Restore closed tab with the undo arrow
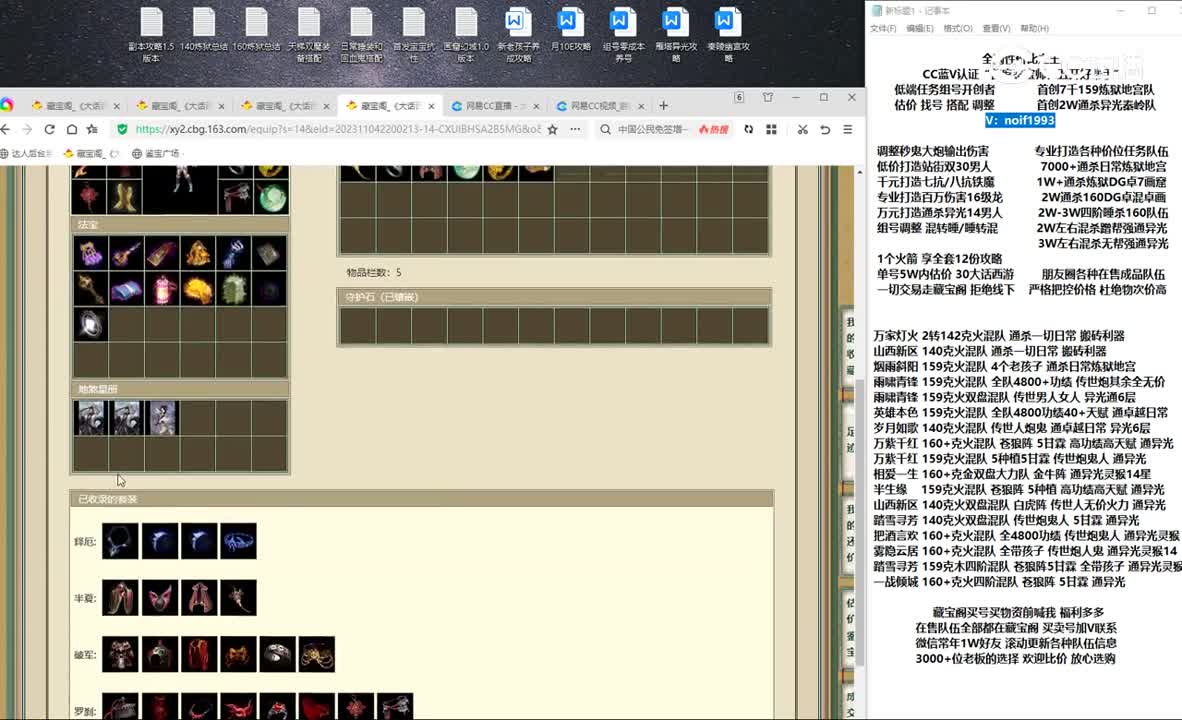The image size is (1182, 720). coord(825,130)
